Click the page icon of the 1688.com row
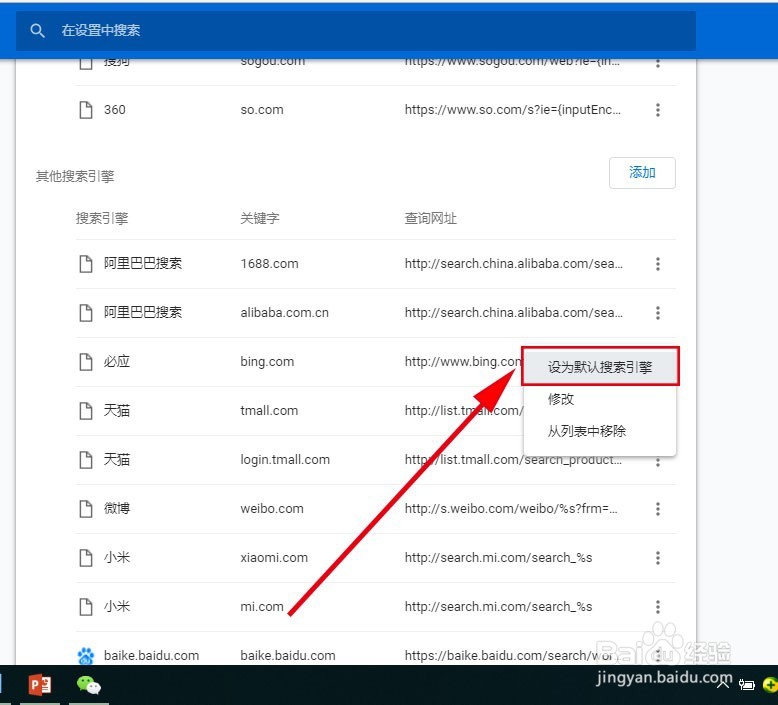Screen dimensions: 778x705 [86, 264]
